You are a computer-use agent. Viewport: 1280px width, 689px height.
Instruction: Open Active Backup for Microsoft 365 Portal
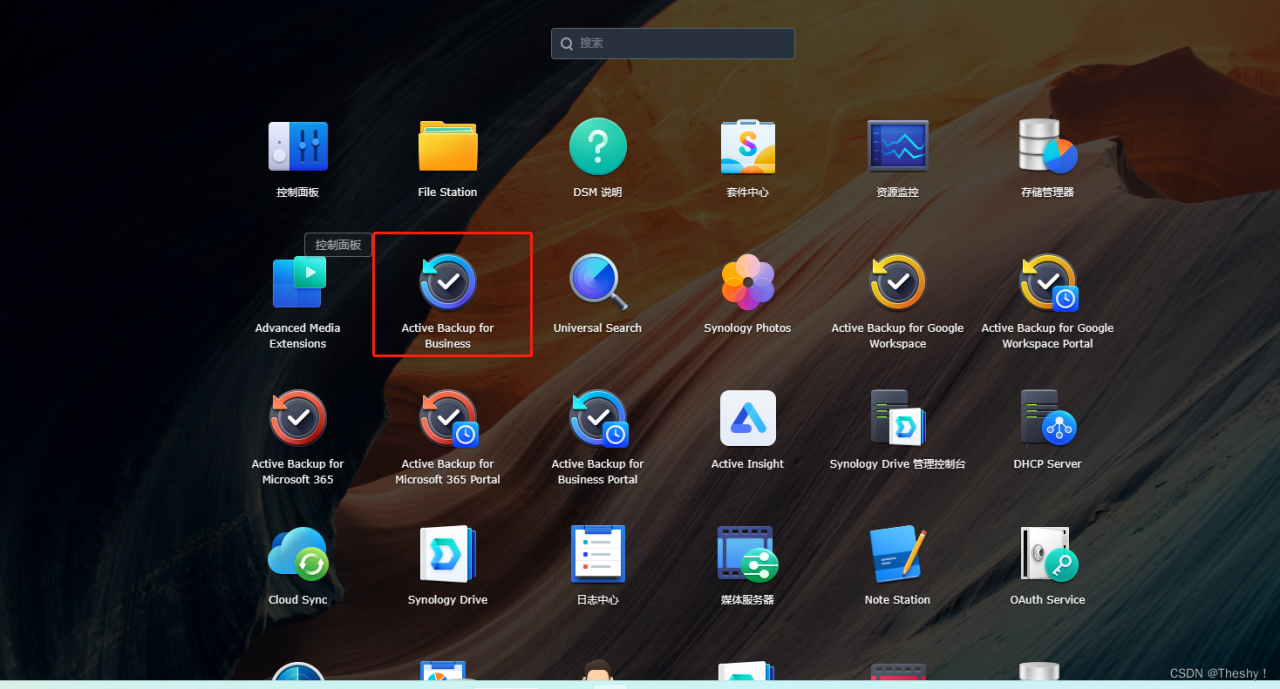click(x=447, y=417)
